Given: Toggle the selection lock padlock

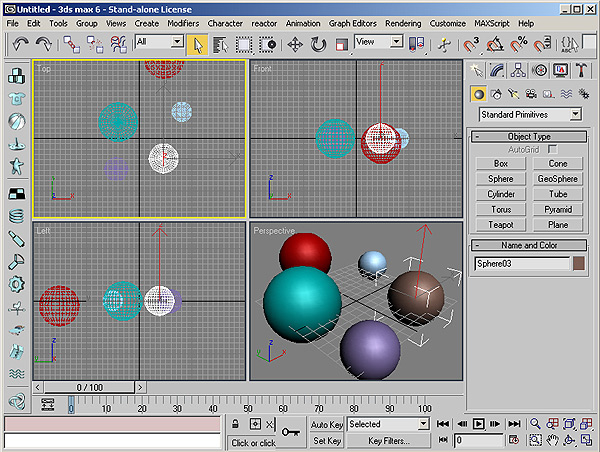Looking at the screenshot, I should coord(237,424).
